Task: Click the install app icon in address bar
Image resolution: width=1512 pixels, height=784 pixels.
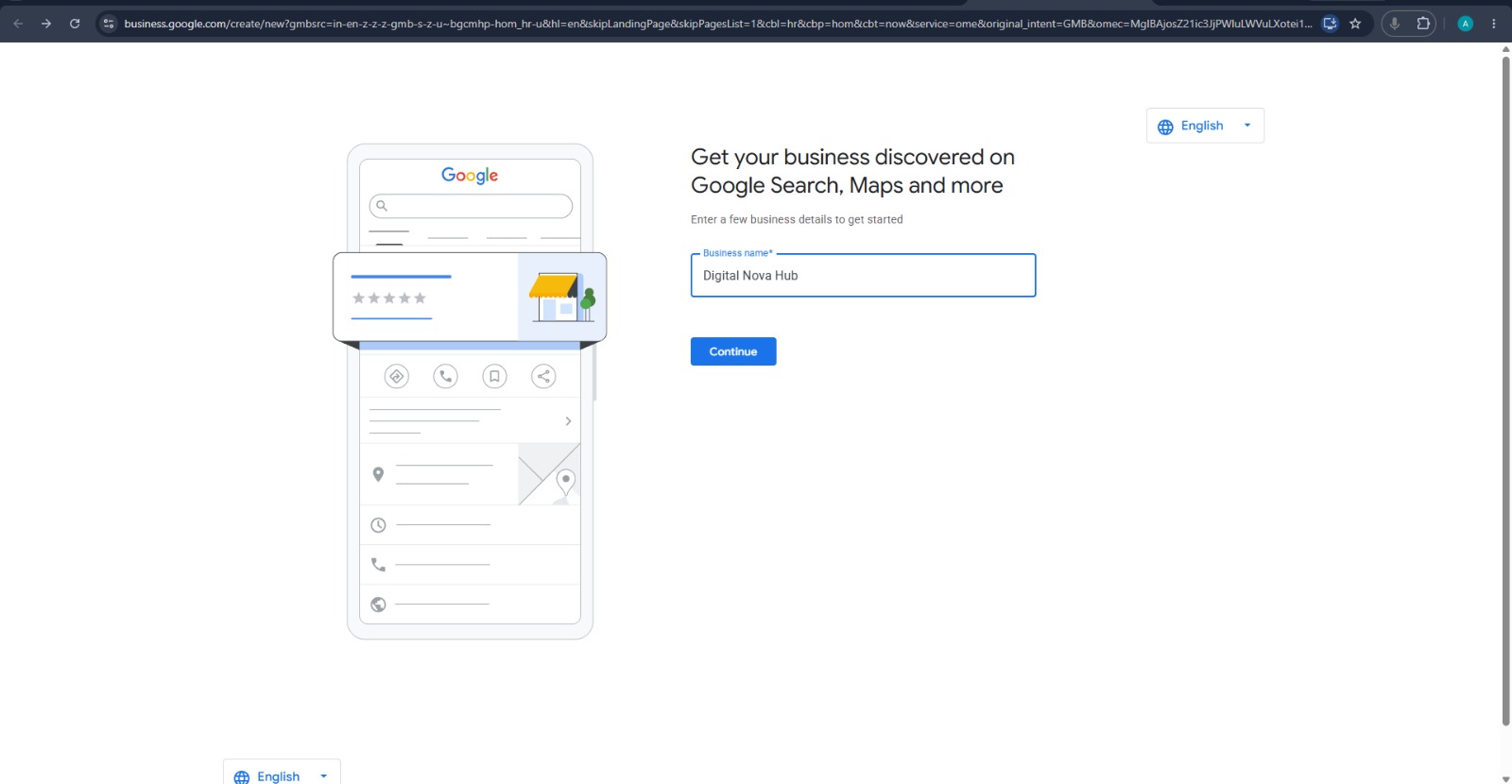Action: [1330, 24]
